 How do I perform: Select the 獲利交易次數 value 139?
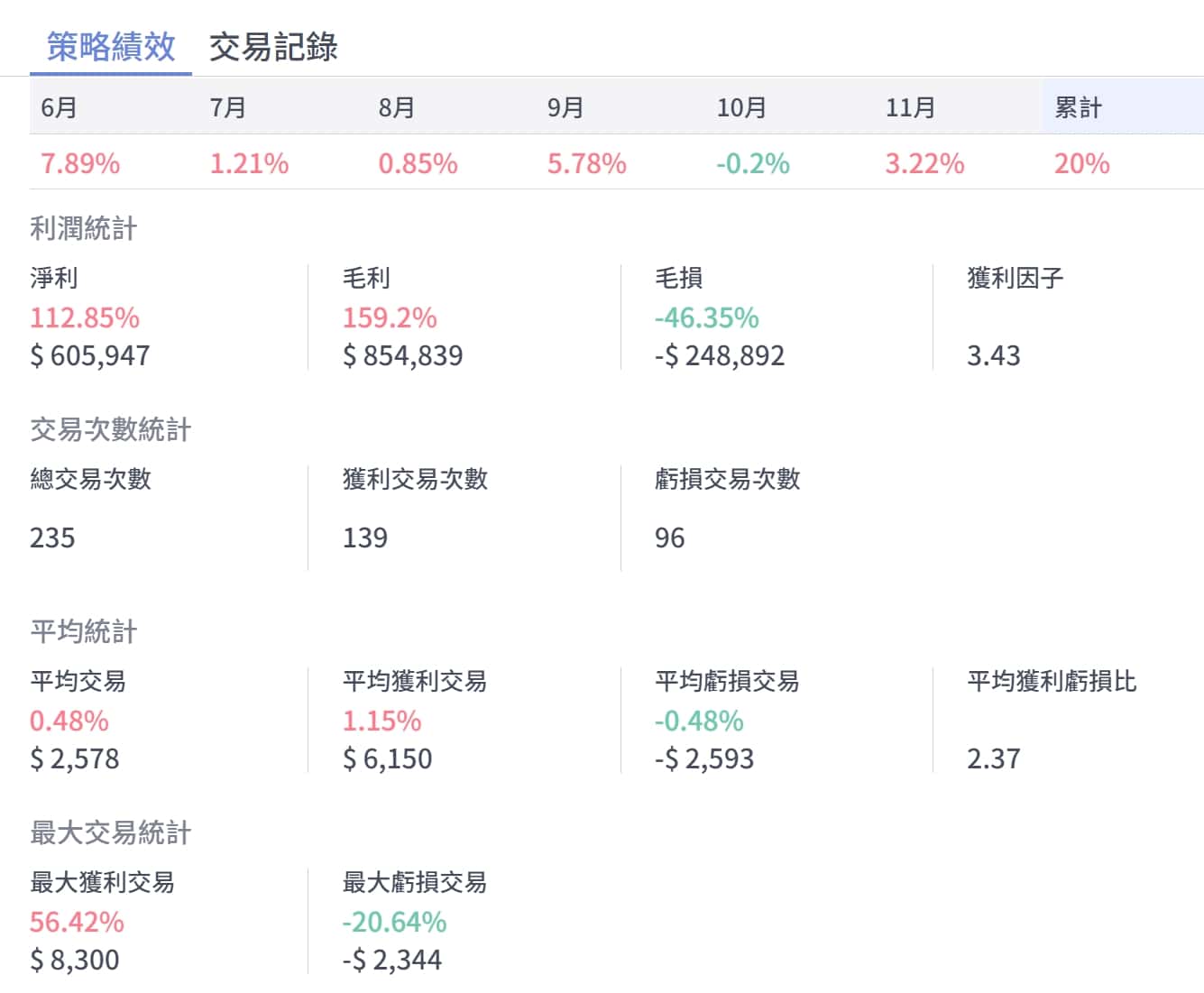tap(365, 538)
